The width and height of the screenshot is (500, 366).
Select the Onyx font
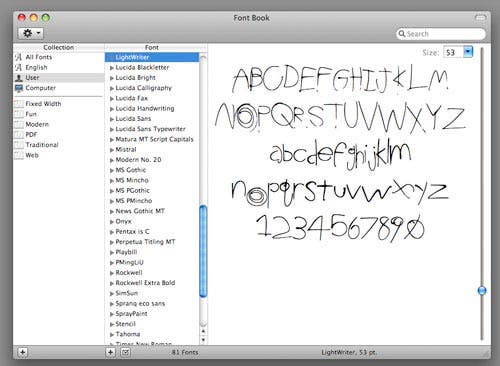123,221
